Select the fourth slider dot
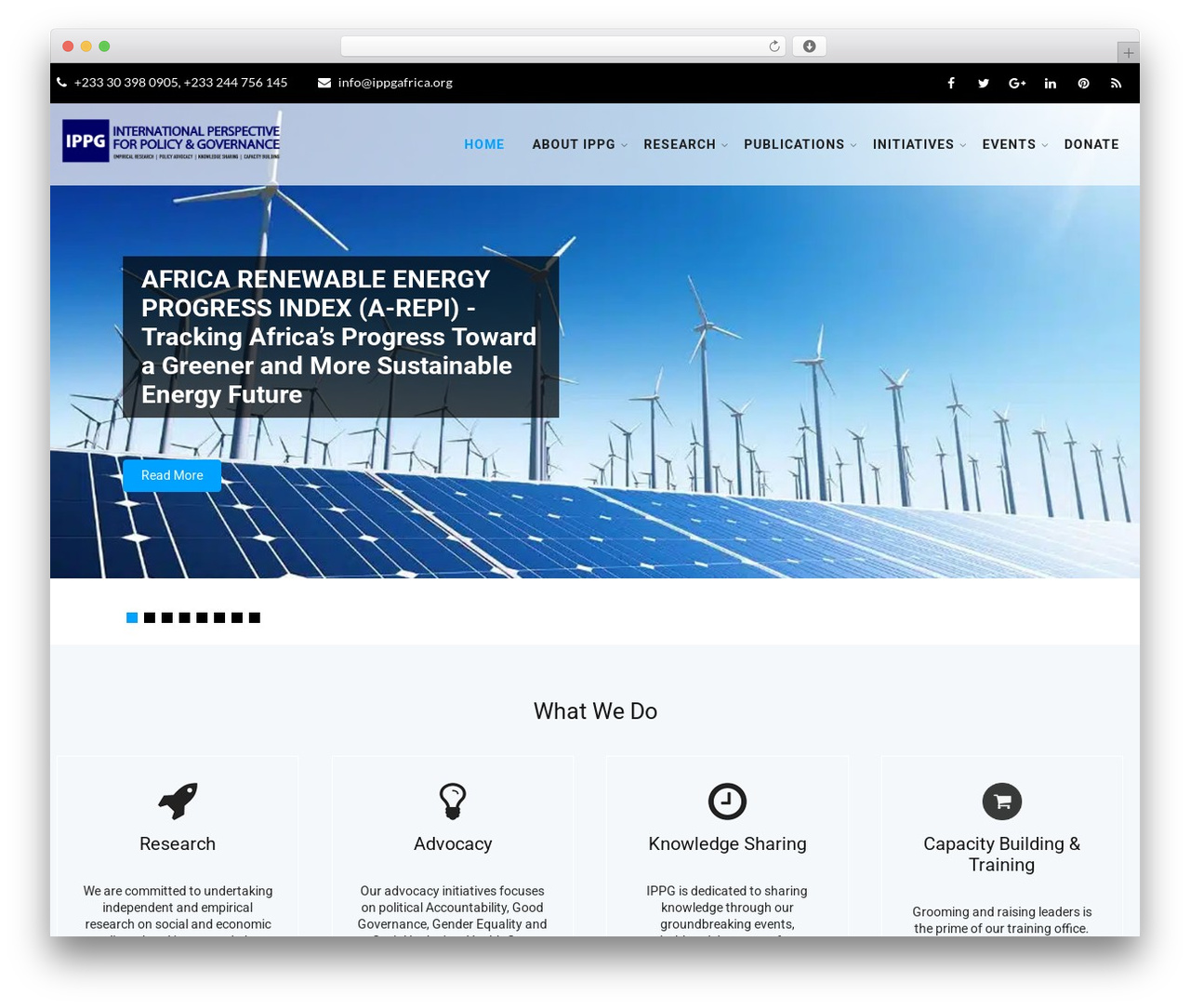 pyautogui.click(x=185, y=617)
